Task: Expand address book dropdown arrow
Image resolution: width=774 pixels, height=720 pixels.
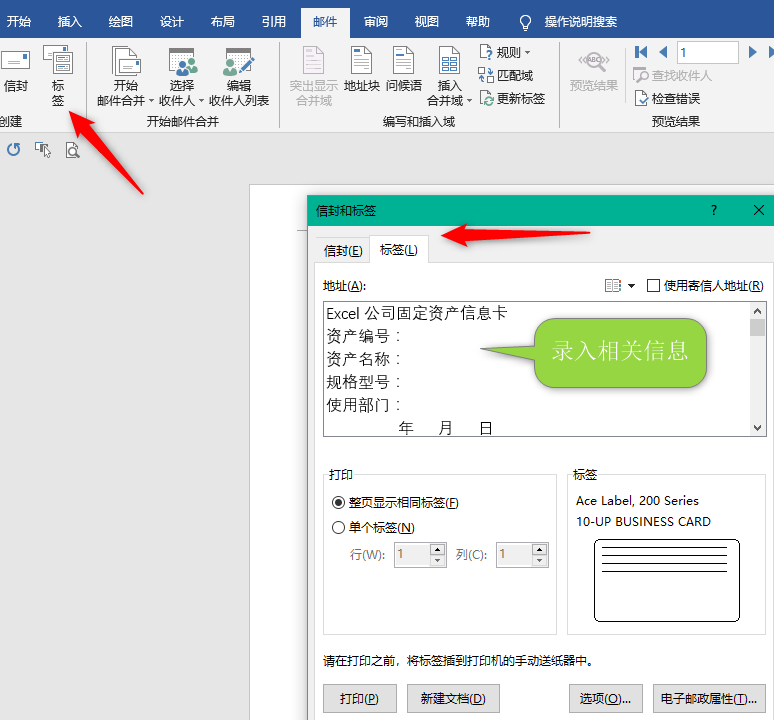Action: click(631, 286)
